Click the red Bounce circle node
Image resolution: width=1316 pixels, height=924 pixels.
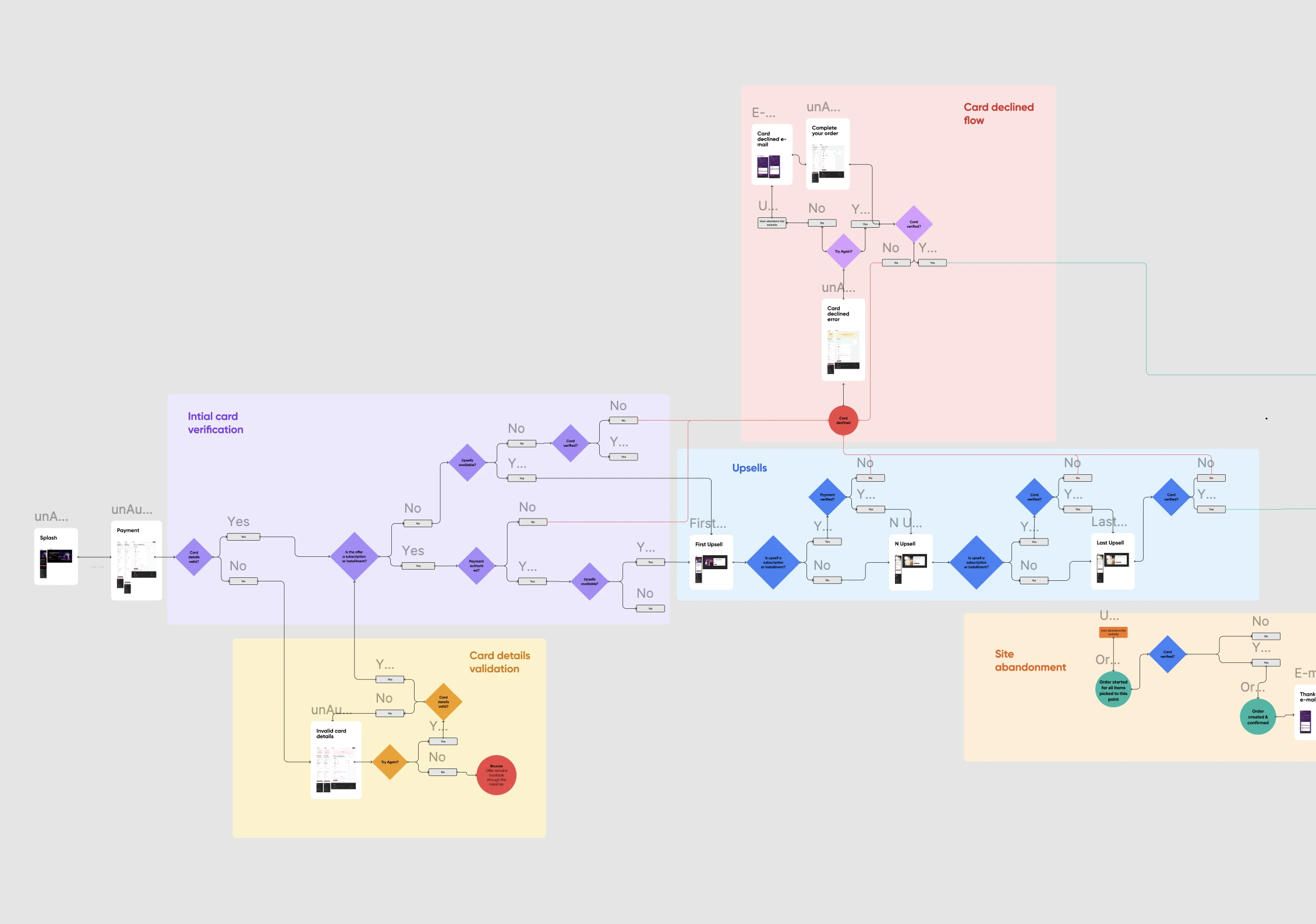[496, 775]
